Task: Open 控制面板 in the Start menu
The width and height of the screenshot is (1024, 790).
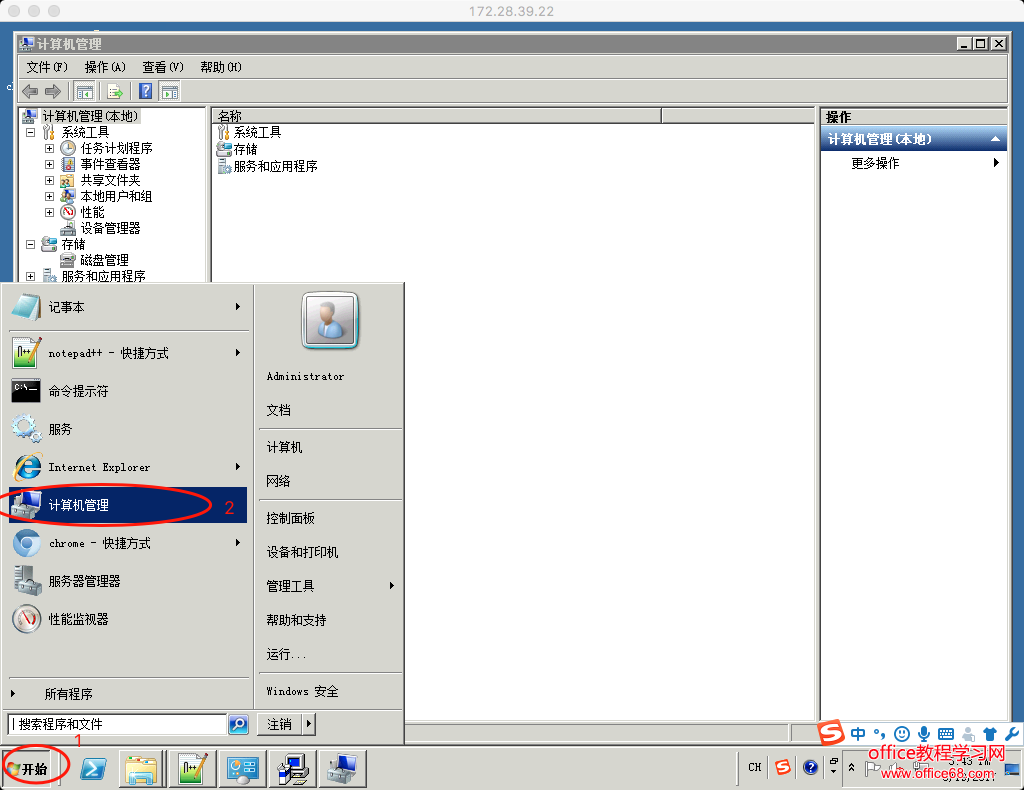Action: click(290, 518)
